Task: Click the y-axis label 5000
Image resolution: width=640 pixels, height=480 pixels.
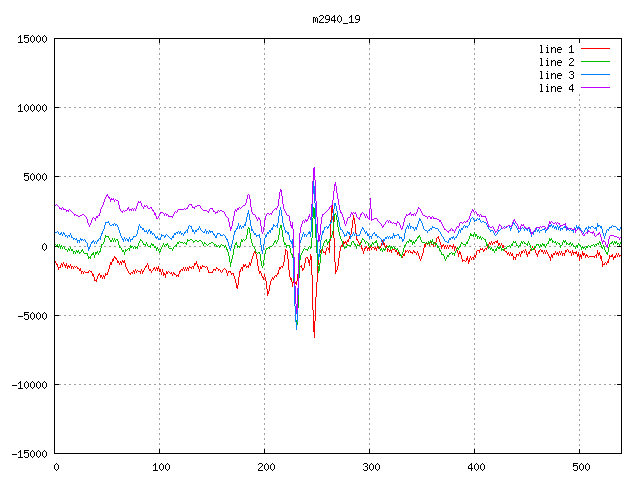Action: click(36, 177)
